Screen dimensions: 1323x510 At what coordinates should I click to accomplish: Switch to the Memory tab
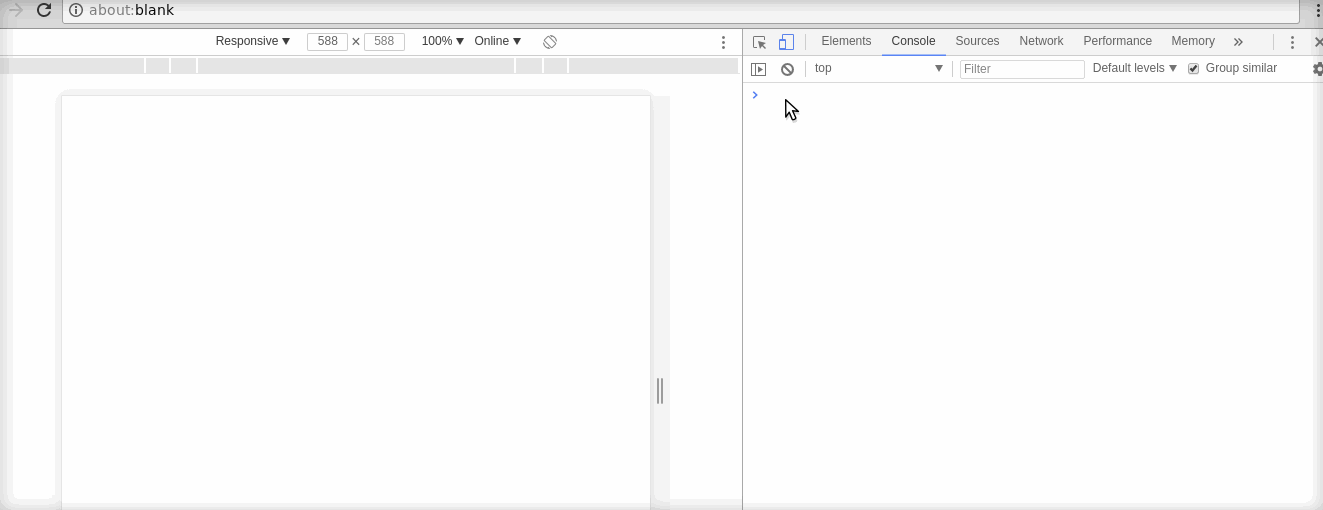(1193, 41)
